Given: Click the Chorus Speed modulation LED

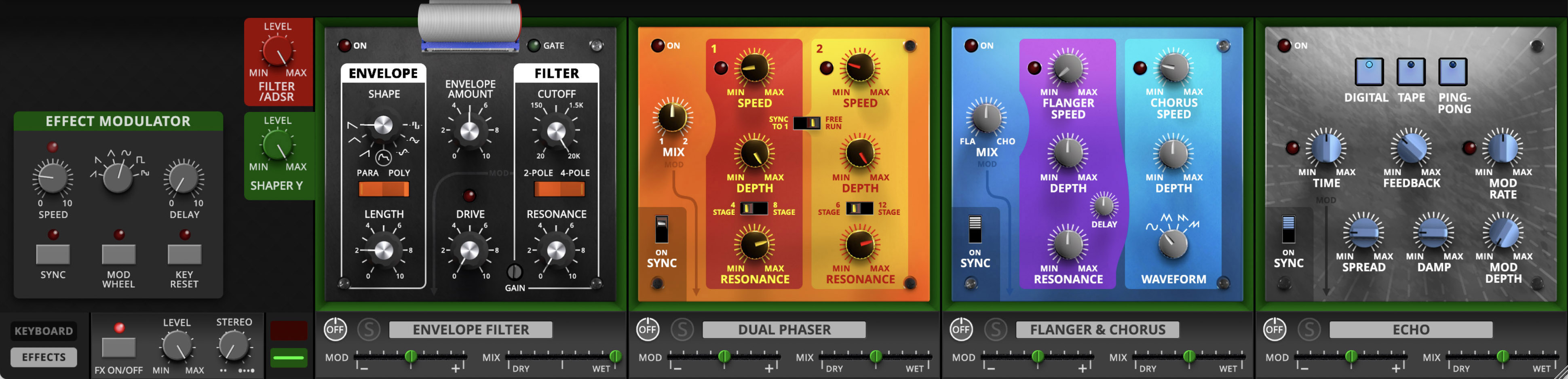Looking at the screenshot, I should [x=1140, y=67].
